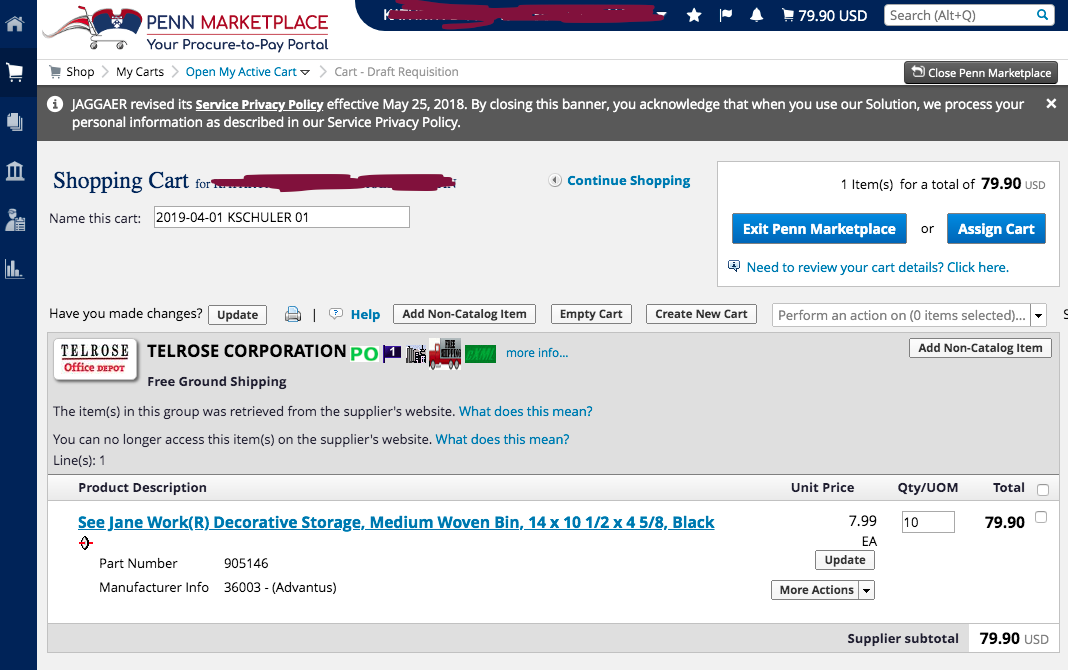Open the Notifications bell icon

click(756, 15)
